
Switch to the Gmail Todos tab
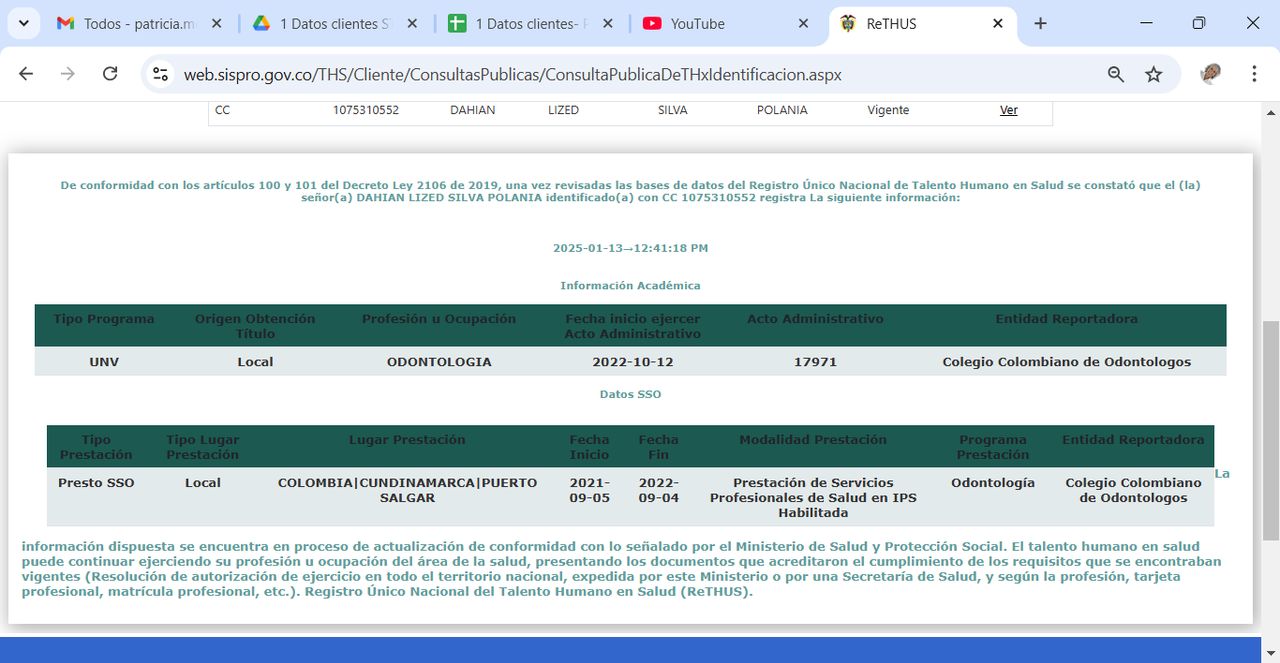point(140,24)
